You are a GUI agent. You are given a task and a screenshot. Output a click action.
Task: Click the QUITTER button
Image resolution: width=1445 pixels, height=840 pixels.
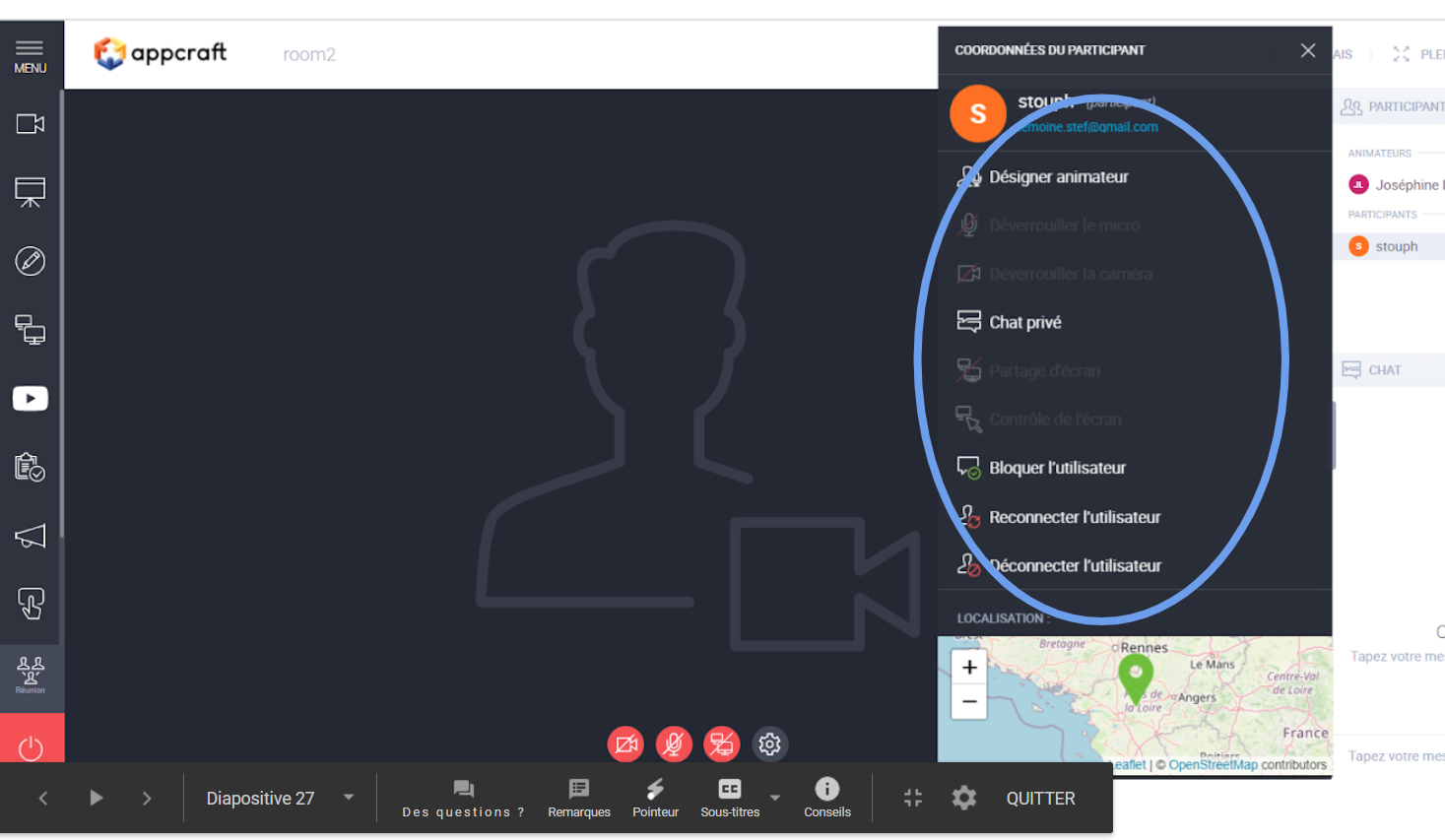(x=1040, y=799)
